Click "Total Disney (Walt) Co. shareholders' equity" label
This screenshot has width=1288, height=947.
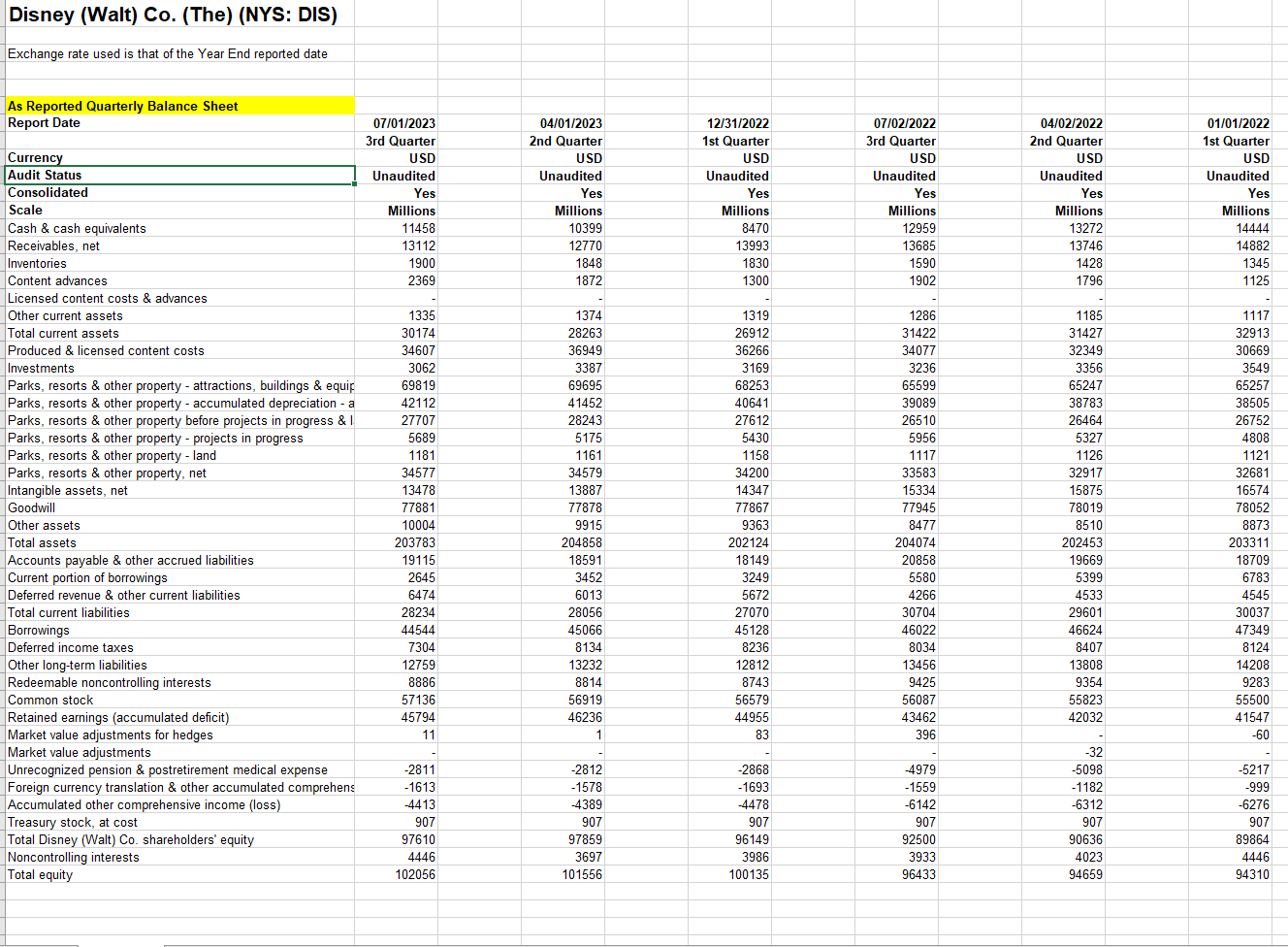[131, 839]
